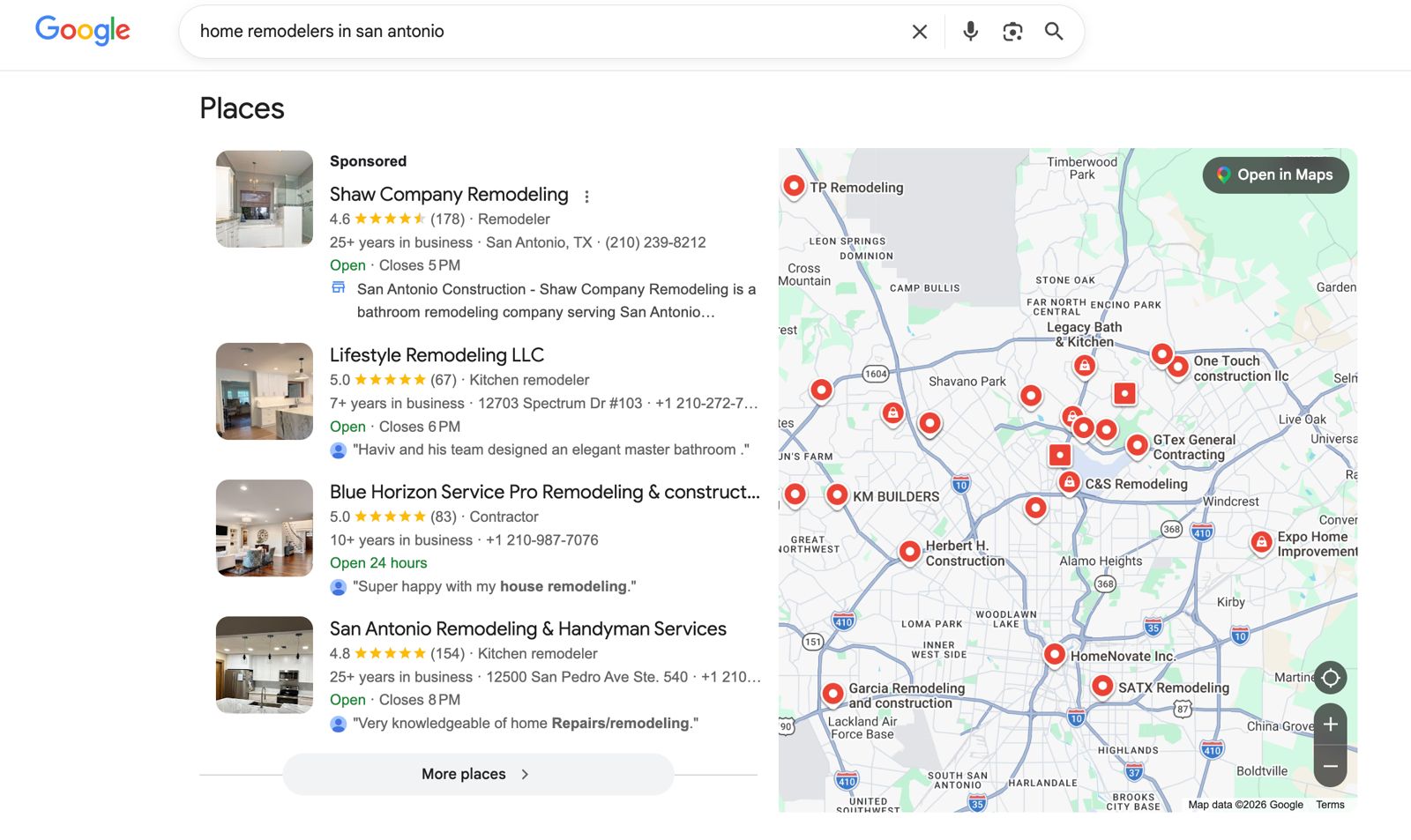Image resolution: width=1411 pixels, height=840 pixels.
Task: Select the Expo Home Improvement map pin
Action: click(x=1262, y=541)
